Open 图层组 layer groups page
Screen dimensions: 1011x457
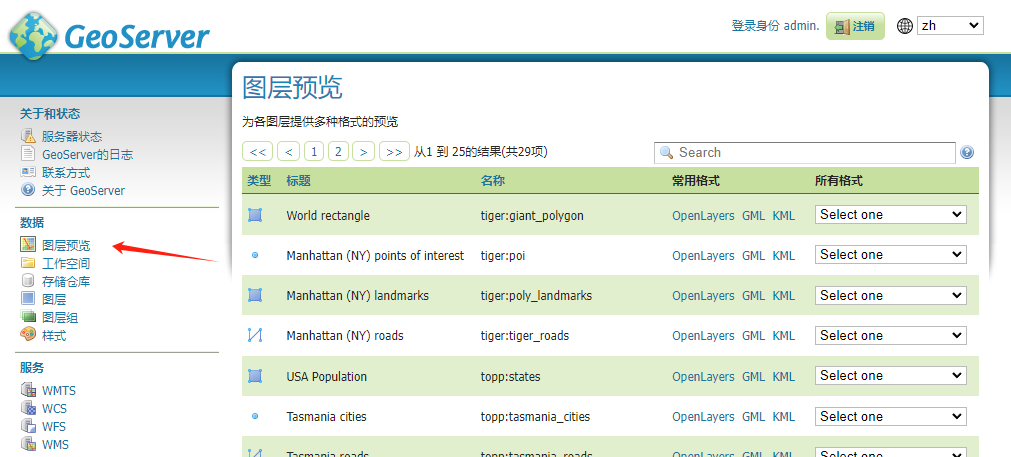(x=60, y=318)
